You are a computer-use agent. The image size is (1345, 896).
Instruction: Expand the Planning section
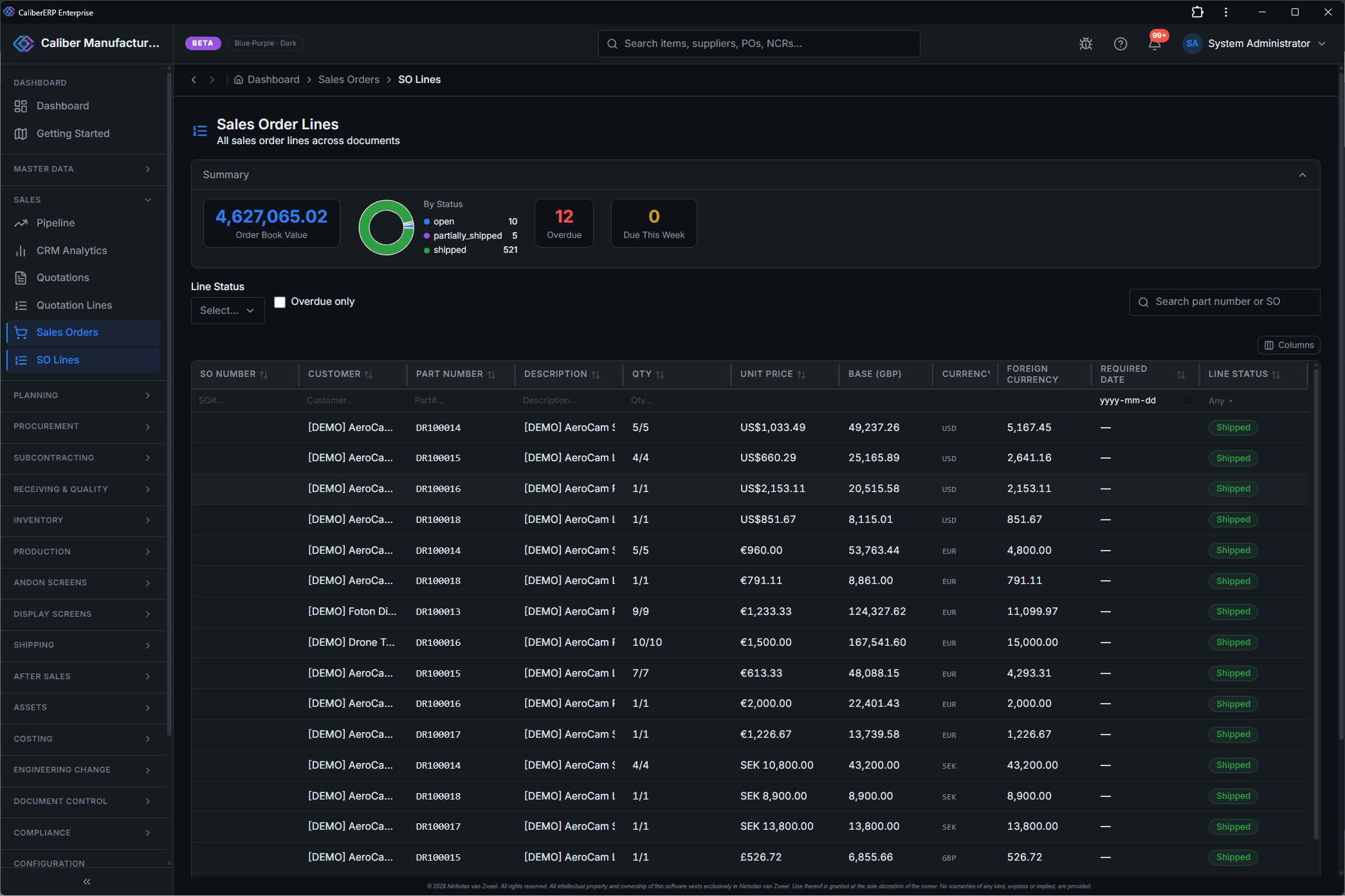pos(84,396)
